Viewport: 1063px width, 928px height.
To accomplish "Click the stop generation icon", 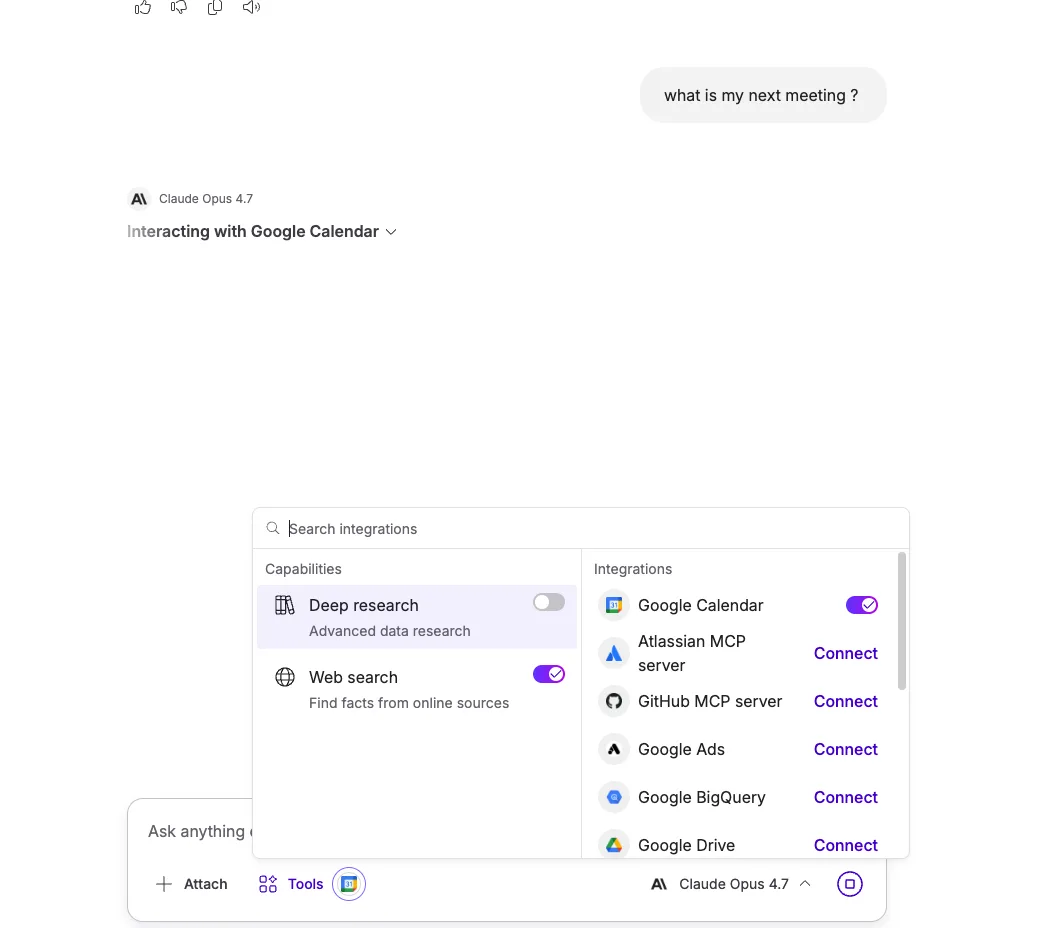I will tap(850, 884).
